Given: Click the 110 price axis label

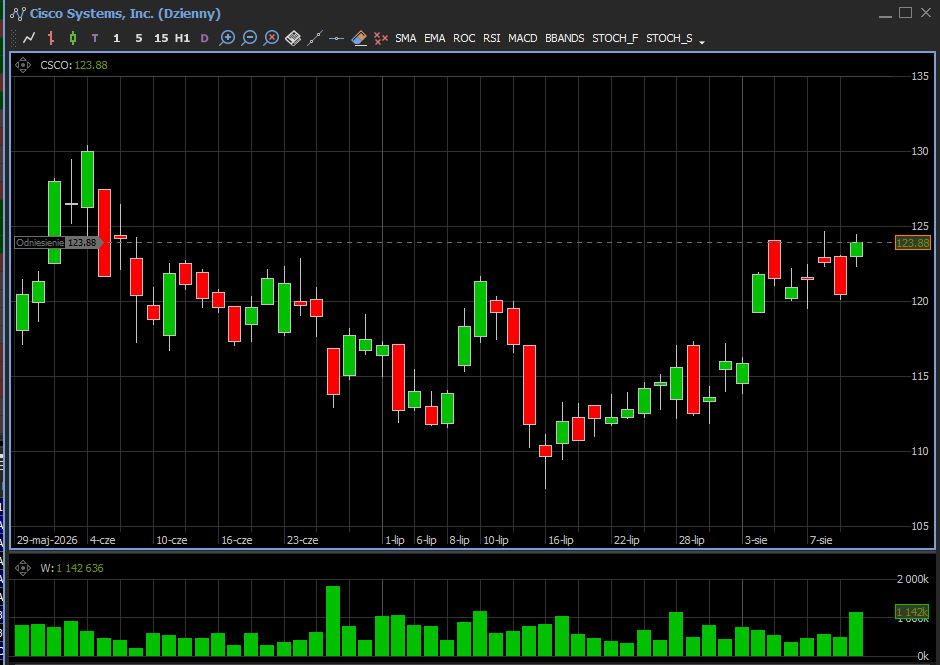Looking at the screenshot, I should pos(920,451).
